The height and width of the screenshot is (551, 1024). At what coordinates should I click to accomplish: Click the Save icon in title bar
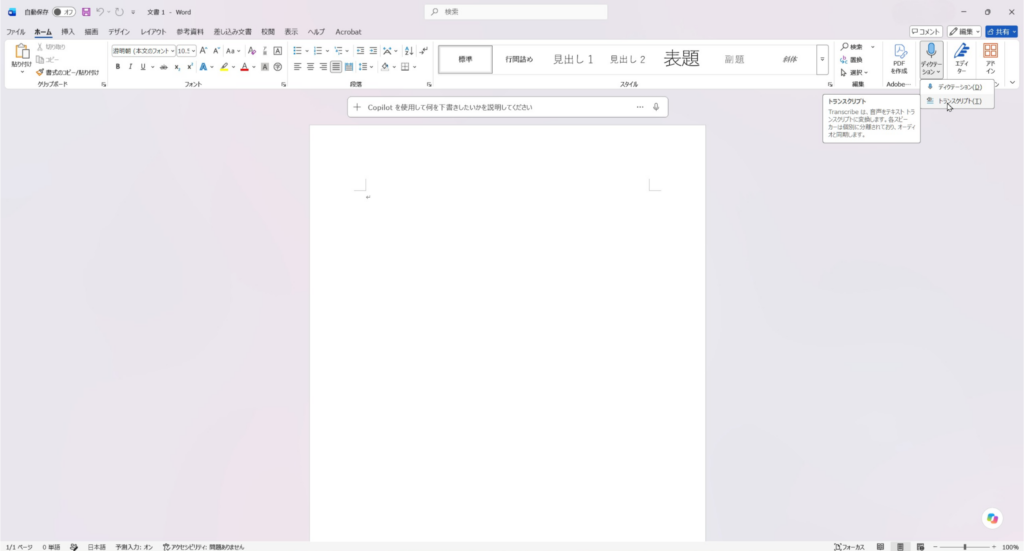tap(86, 12)
